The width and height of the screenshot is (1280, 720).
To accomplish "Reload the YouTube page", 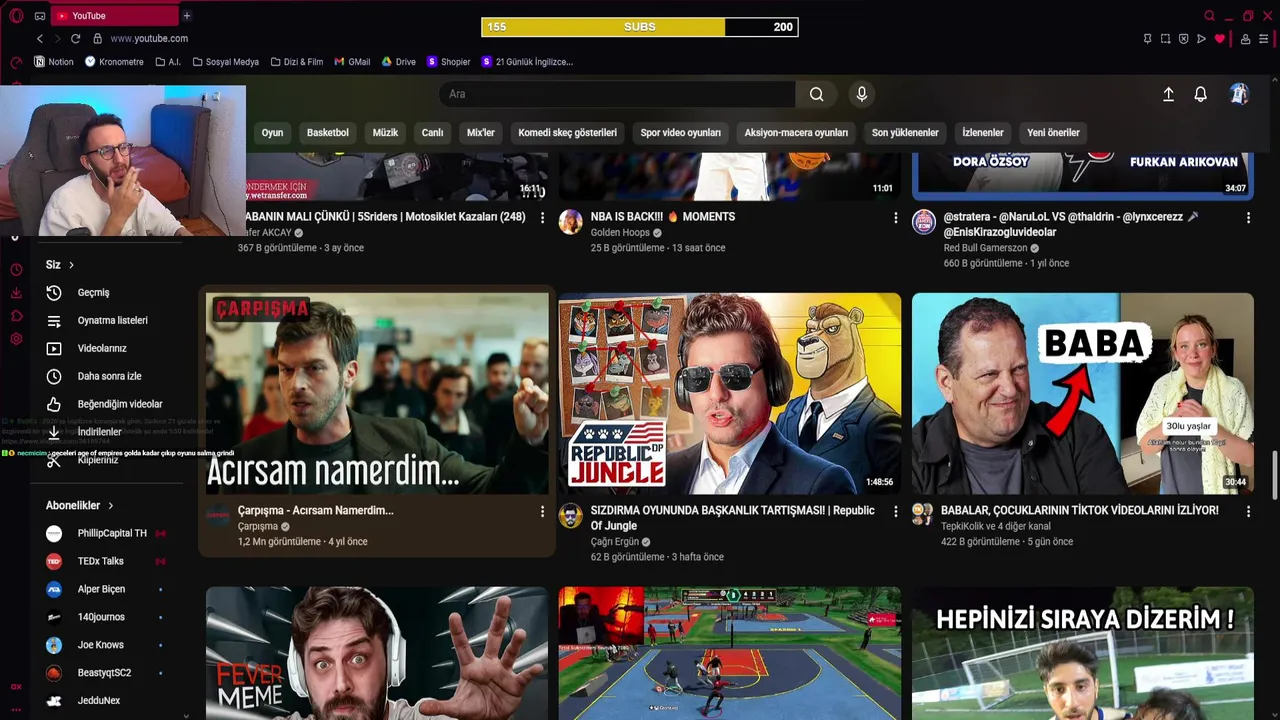I will pyautogui.click(x=75, y=38).
